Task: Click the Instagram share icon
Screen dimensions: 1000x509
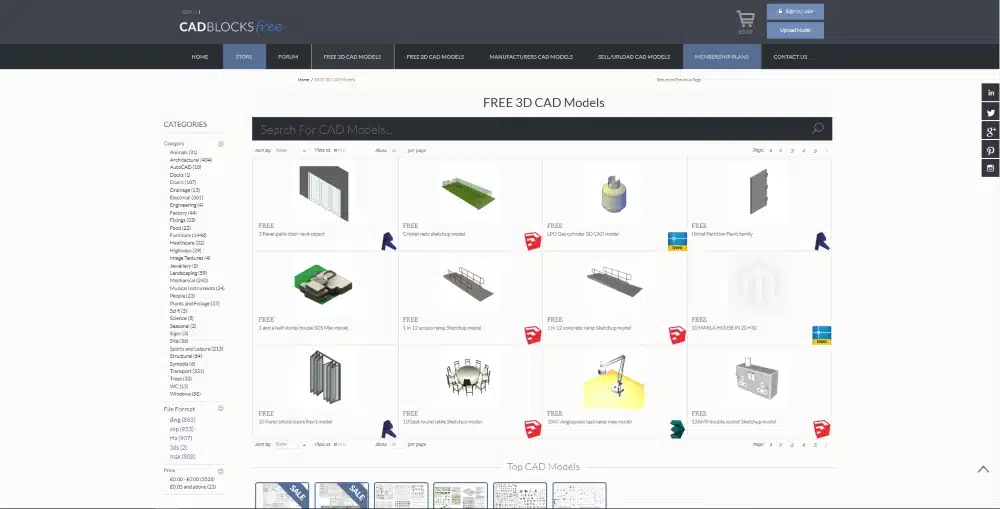Action: tap(990, 168)
